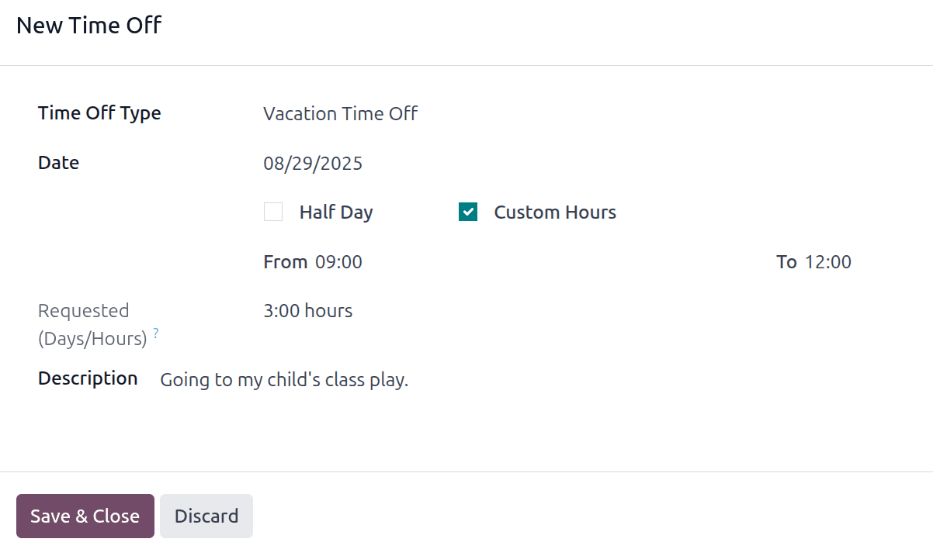This screenshot has height=556, width=933.
Task: Click the Requested (Days/Hours) label
Action: 92,324
